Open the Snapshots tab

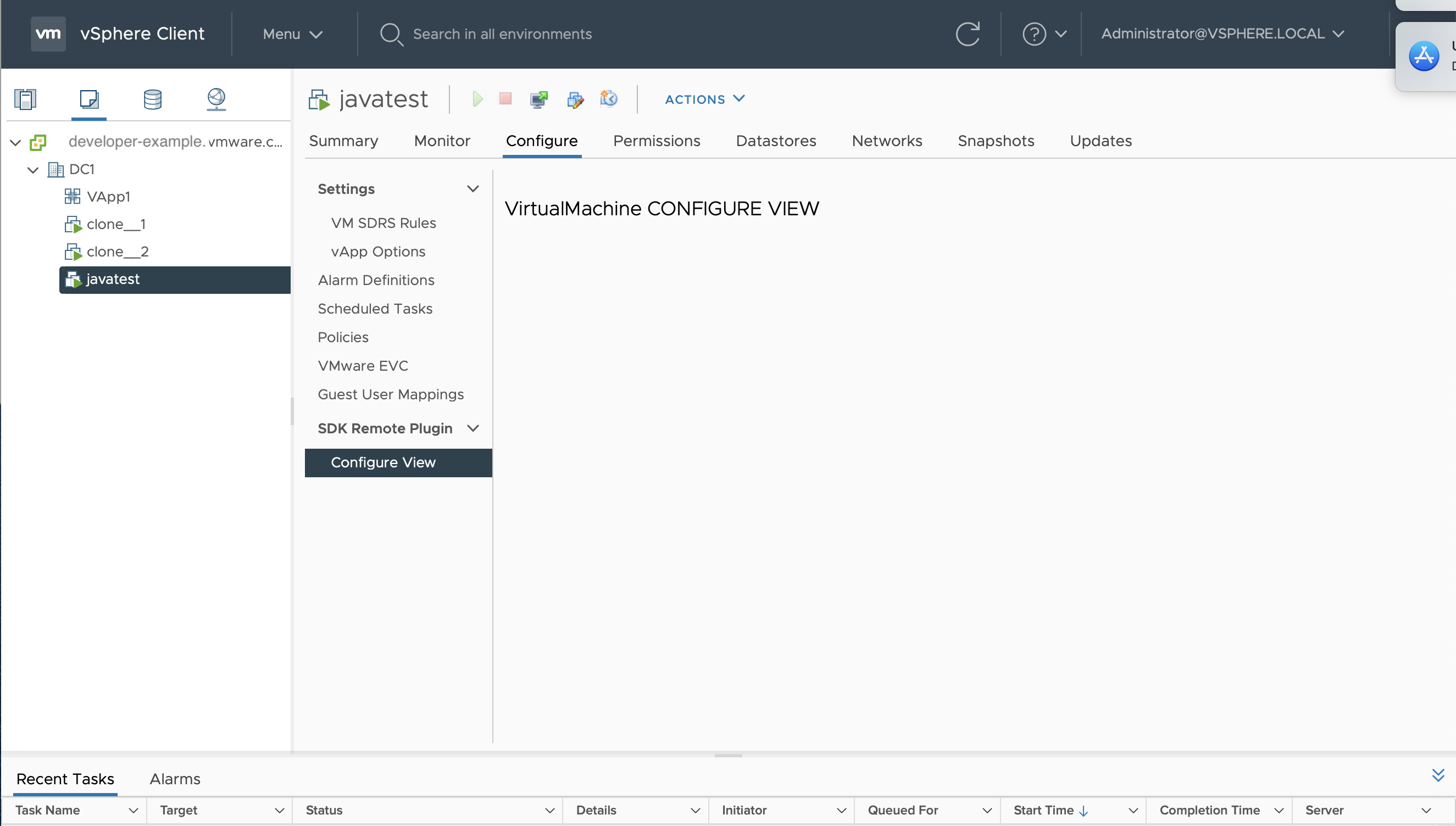[996, 141]
